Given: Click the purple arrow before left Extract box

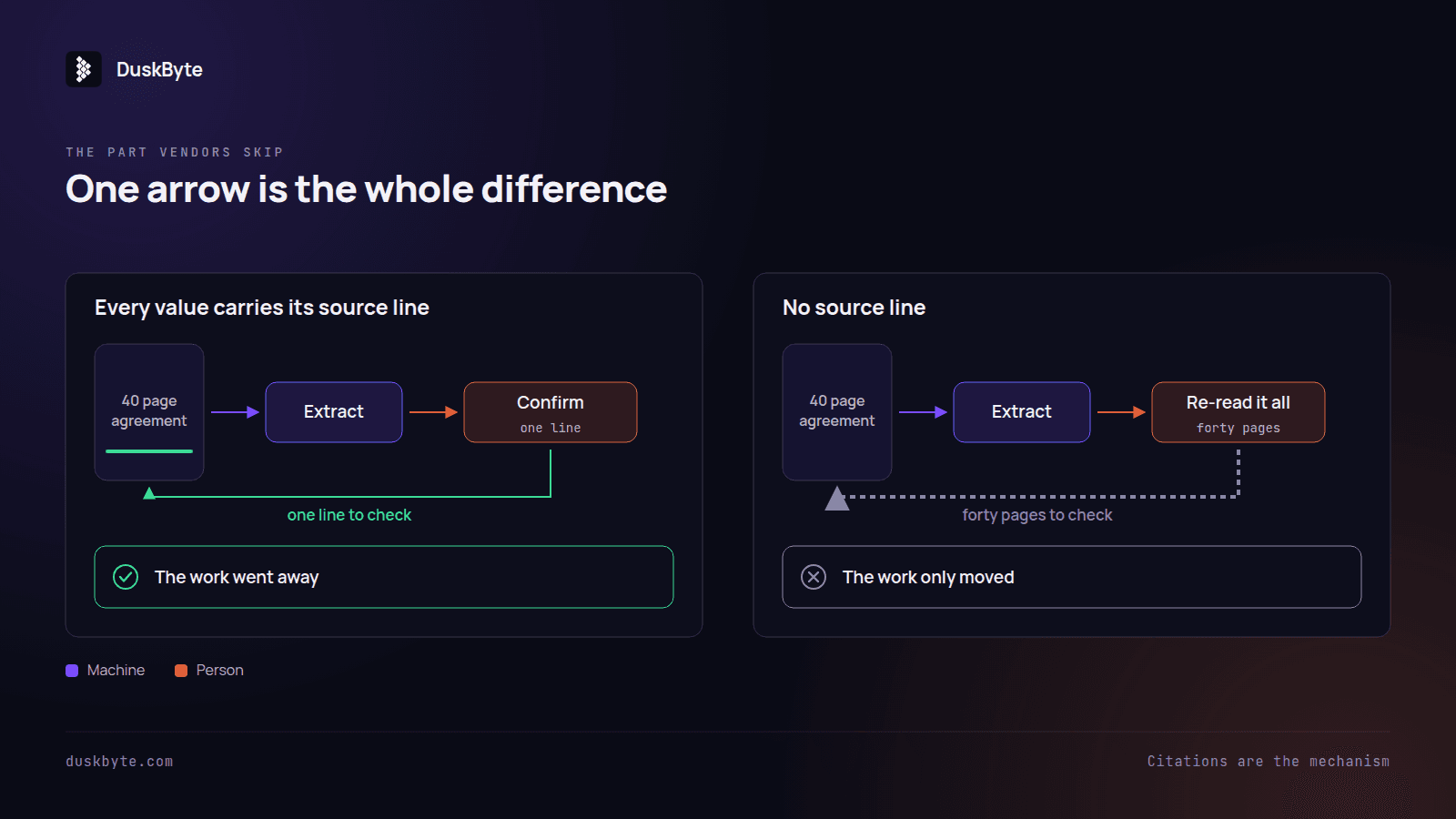Looking at the screenshot, I should (235, 412).
